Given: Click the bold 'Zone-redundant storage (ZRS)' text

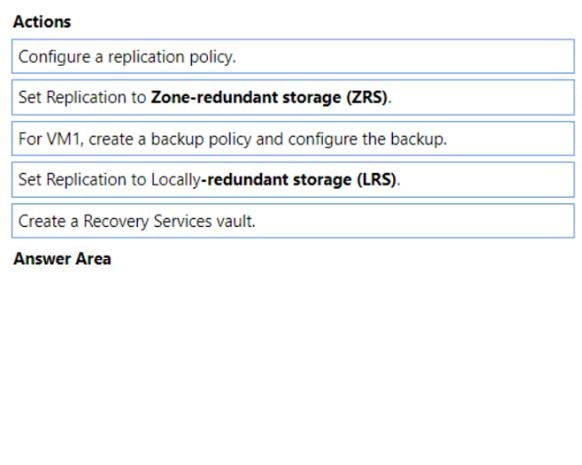Looking at the screenshot, I should (x=269, y=98).
